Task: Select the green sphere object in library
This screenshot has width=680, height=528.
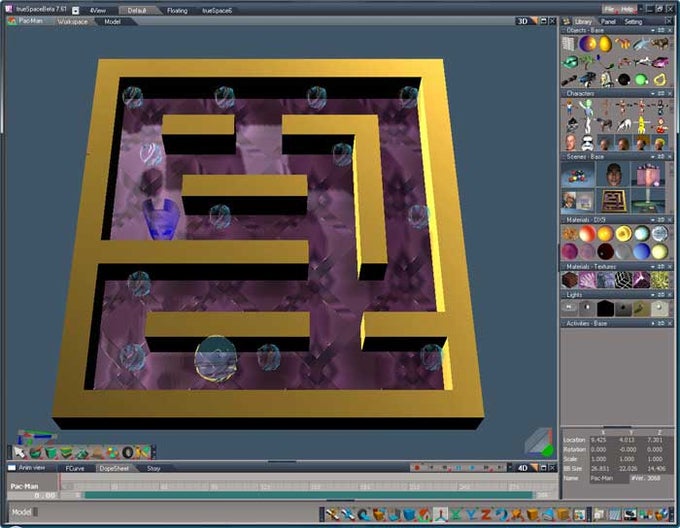Action: [x=641, y=80]
